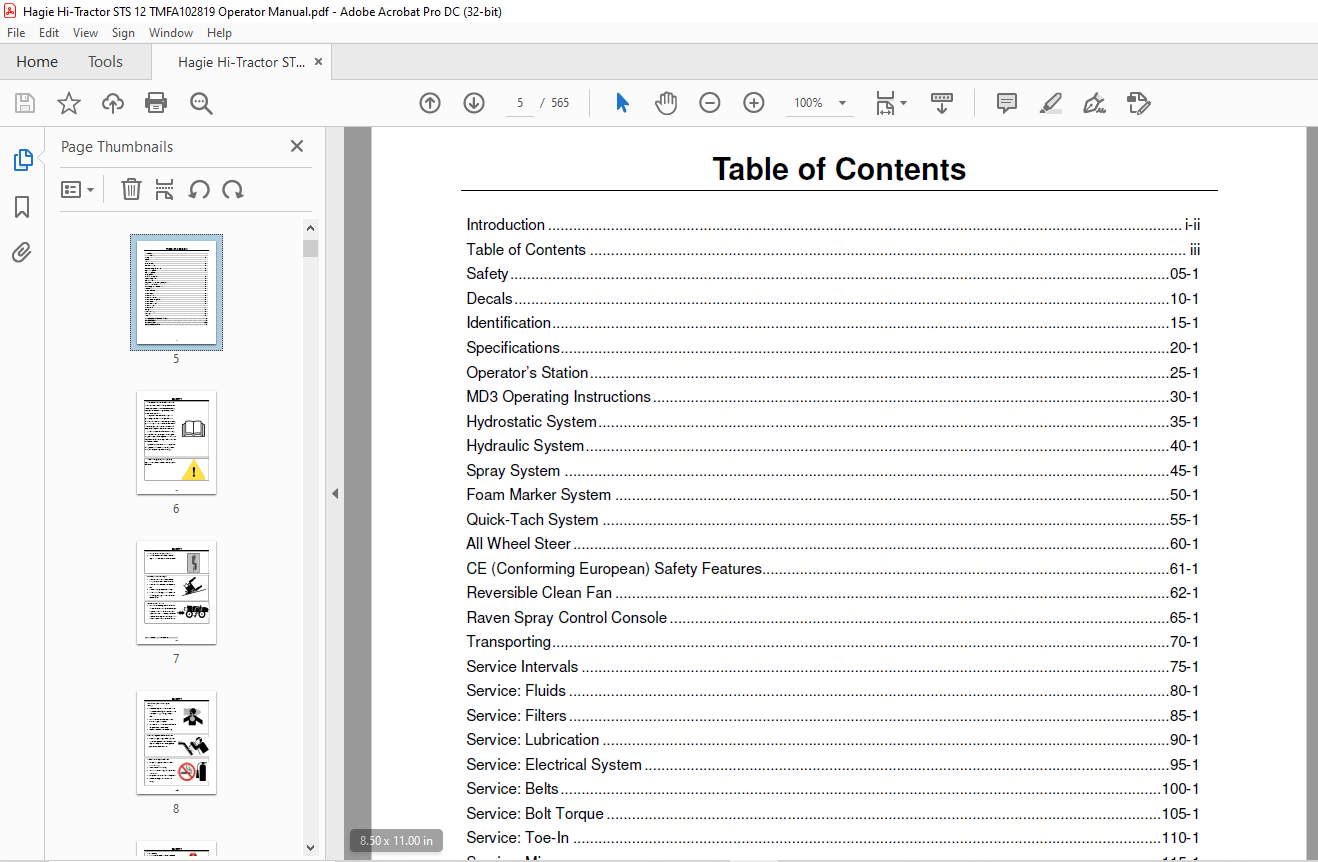Image resolution: width=1318 pixels, height=862 pixels.
Task: Print the document via printer icon
Action: click(156, 103)
